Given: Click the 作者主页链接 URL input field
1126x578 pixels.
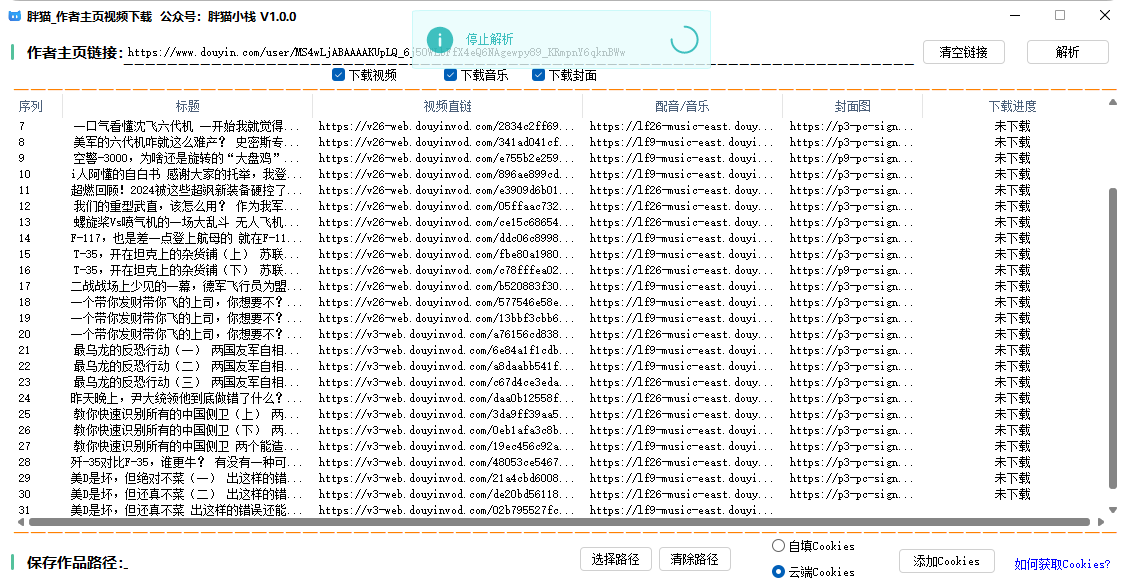Looking at the screenshot, I should click(x=519, y=52).
